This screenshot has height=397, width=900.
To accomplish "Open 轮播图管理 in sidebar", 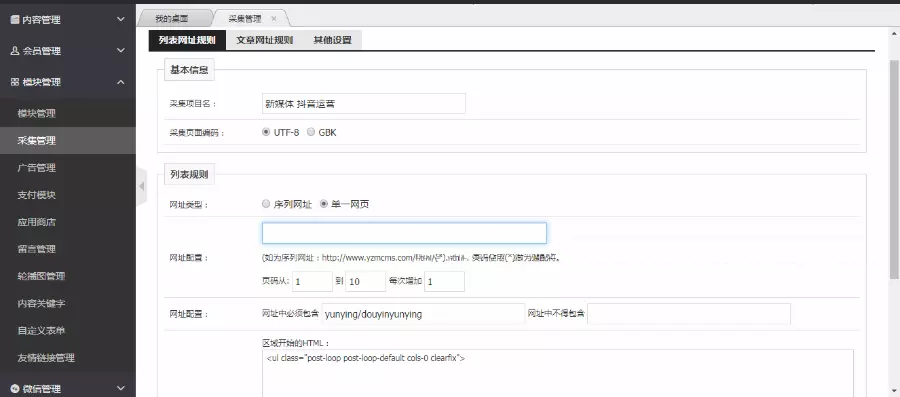I will tap(68, 276).
